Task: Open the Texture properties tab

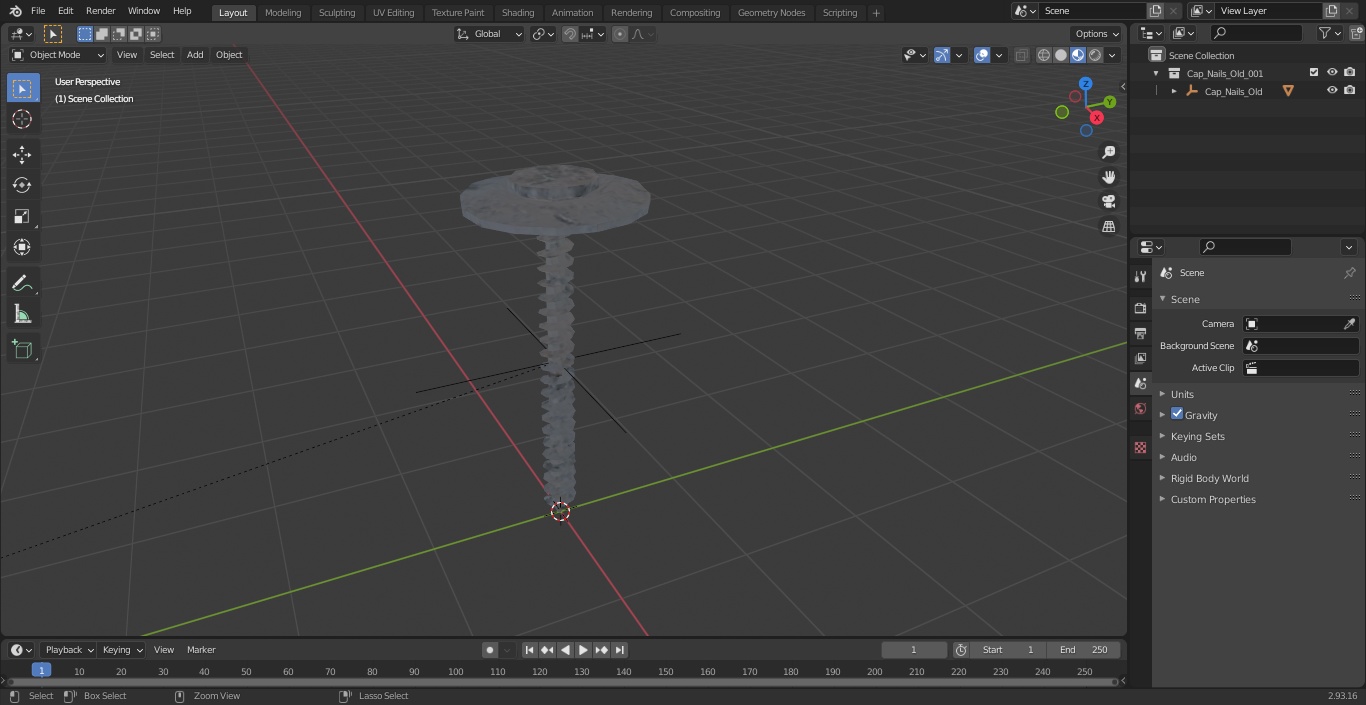Action: pyautogui.click(x=1140, y=447)
